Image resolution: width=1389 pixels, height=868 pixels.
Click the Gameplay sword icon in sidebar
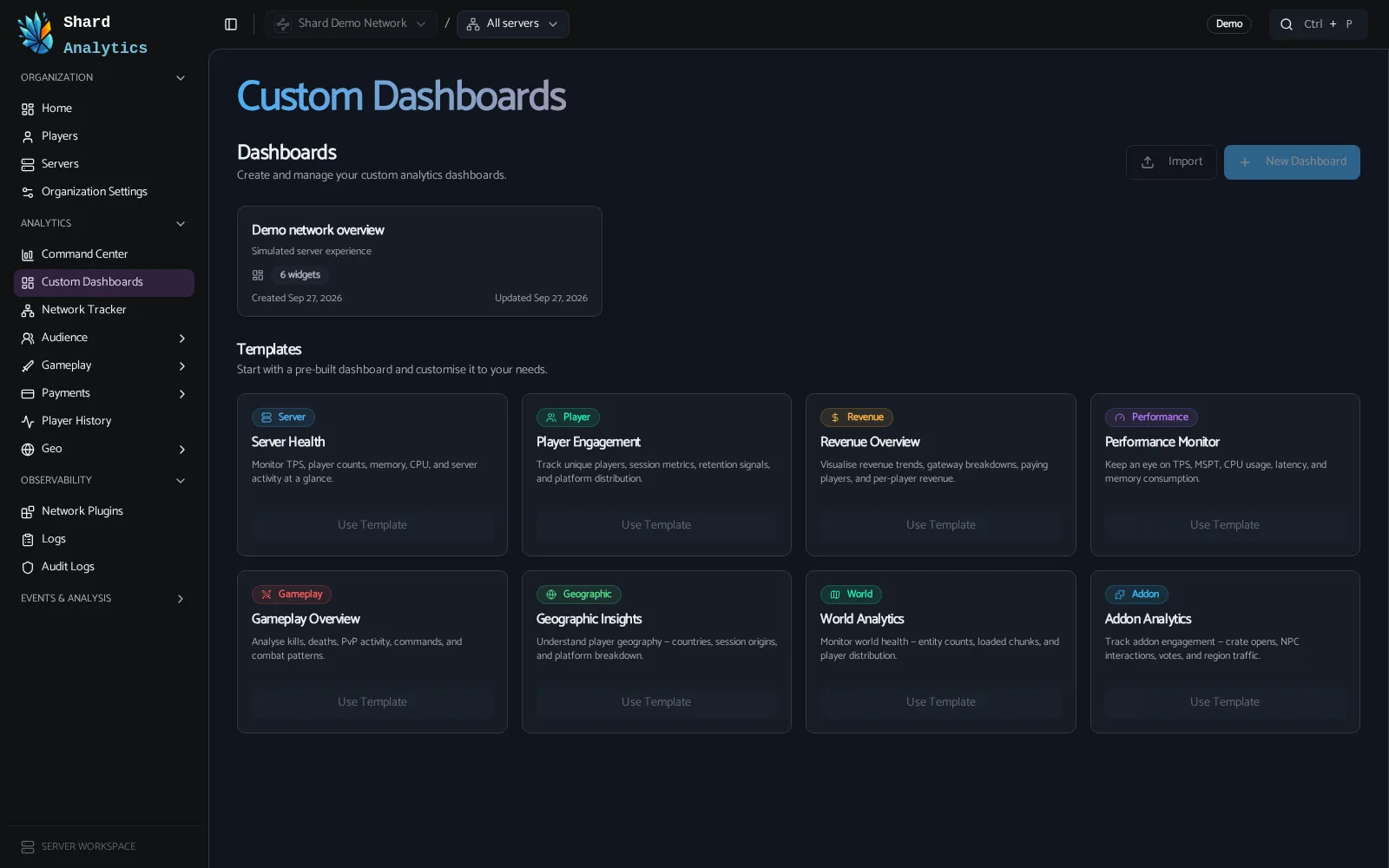point(28,365)
